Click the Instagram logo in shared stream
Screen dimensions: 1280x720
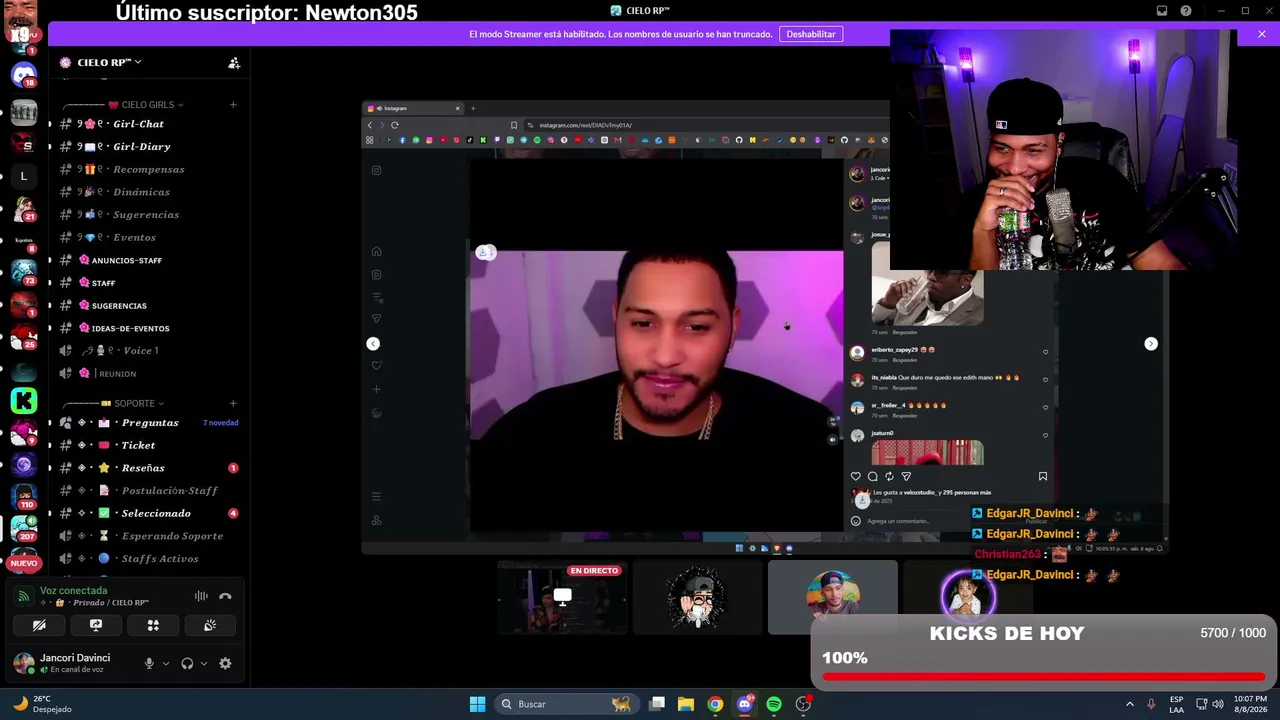(376, 170)
